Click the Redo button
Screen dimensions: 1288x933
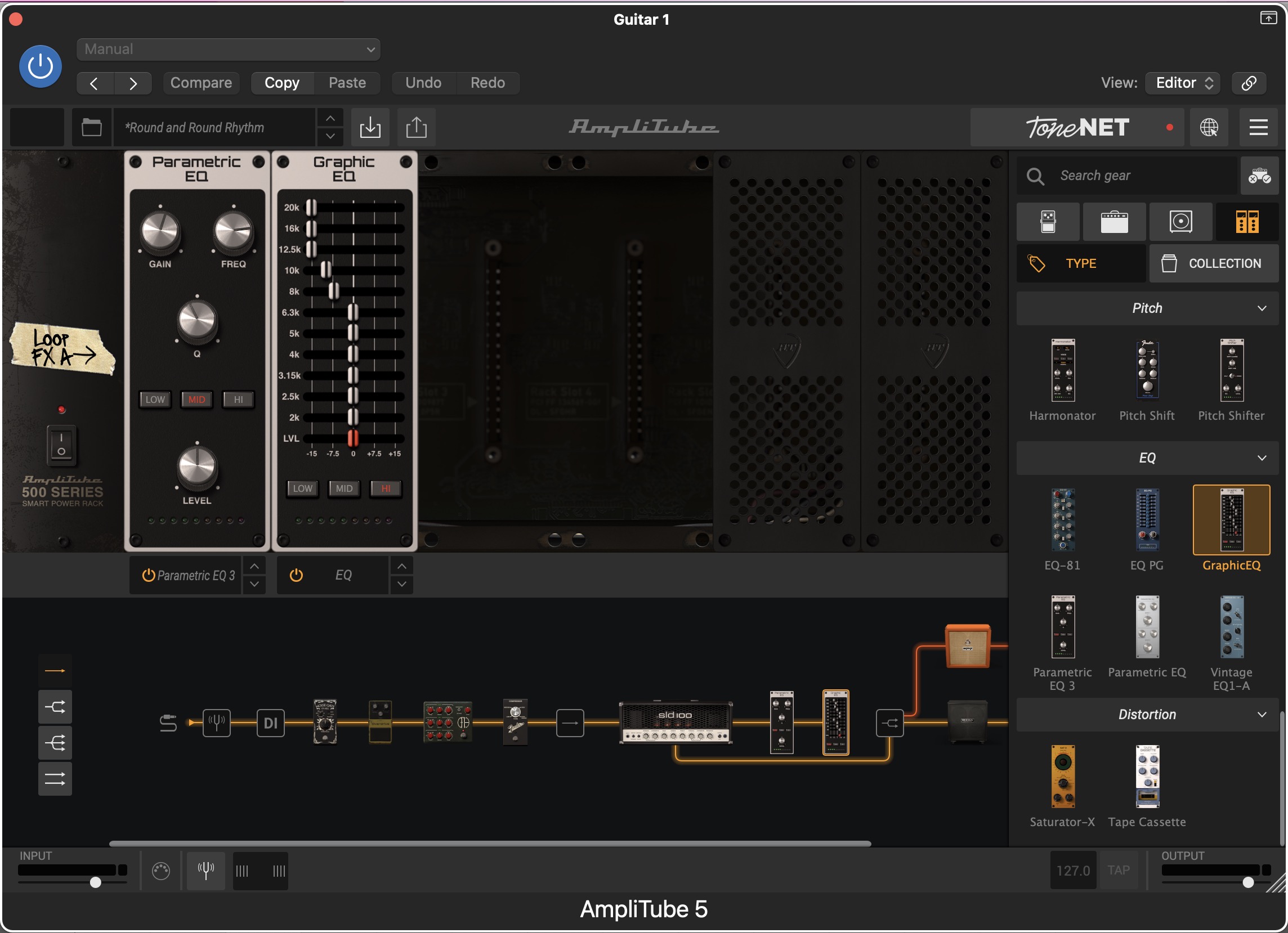(488, 83)
